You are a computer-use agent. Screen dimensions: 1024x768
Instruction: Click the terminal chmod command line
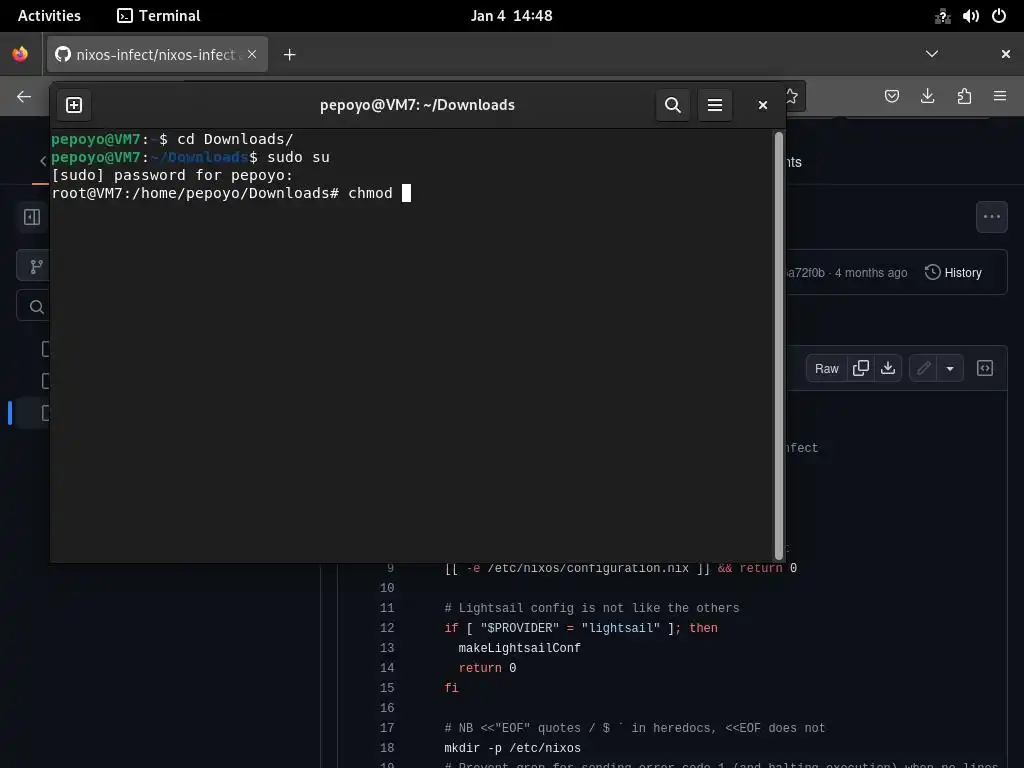tap(231, 193)
